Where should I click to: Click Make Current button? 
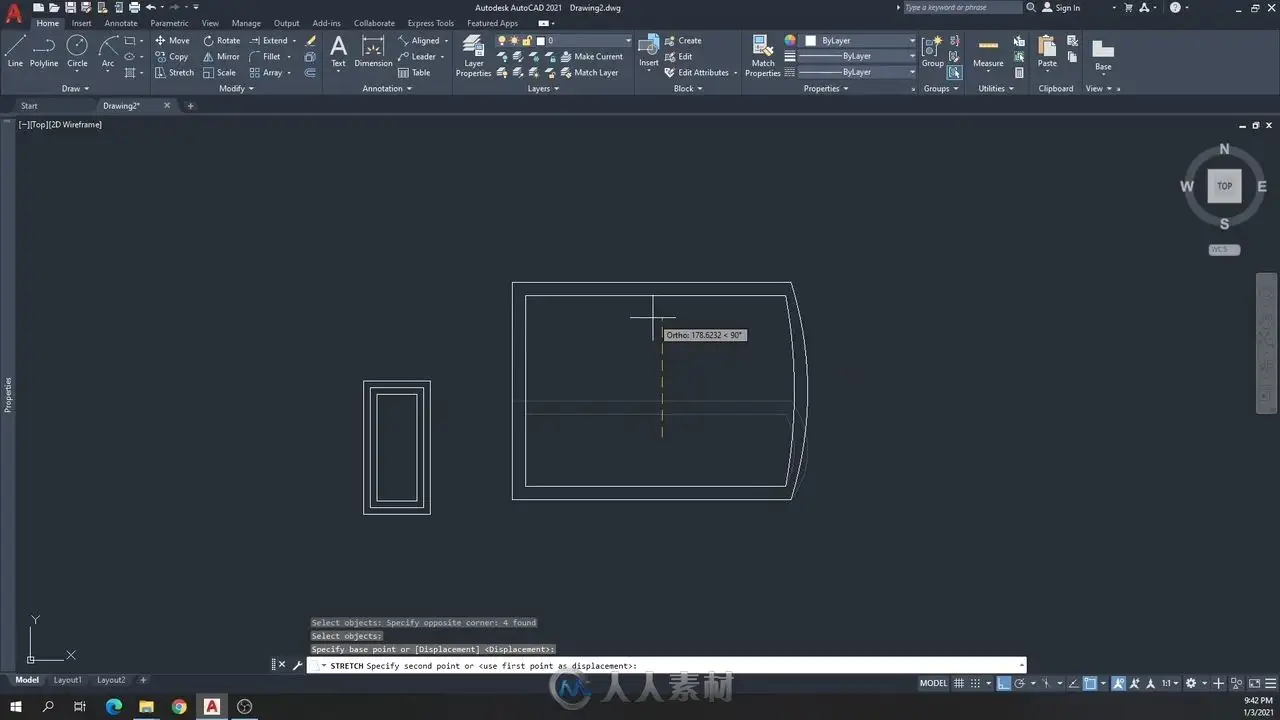click(591, 57)
